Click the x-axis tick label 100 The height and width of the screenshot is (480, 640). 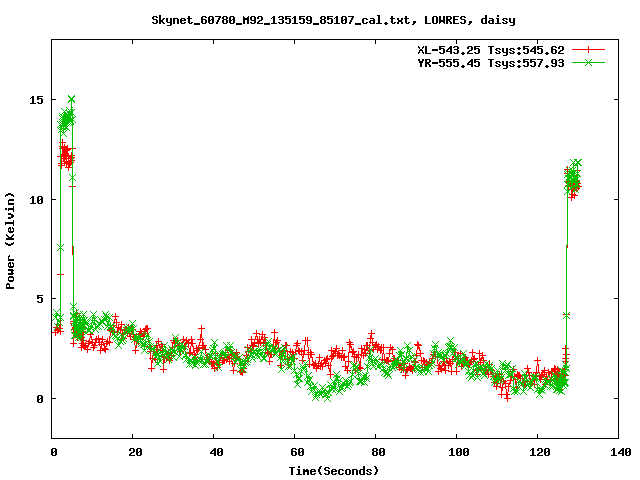(459, 452)
